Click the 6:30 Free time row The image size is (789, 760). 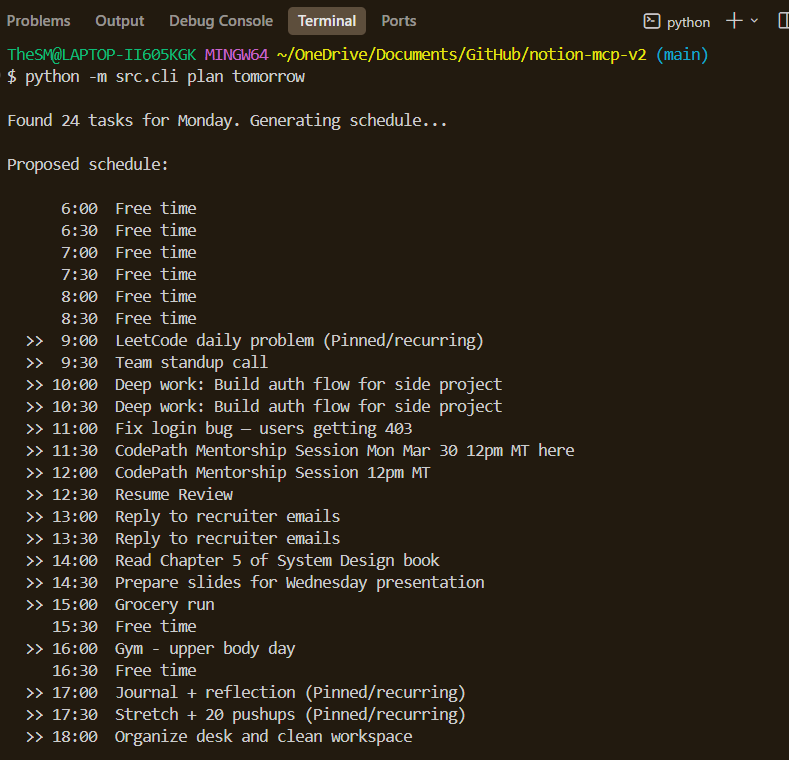point(129,231)
